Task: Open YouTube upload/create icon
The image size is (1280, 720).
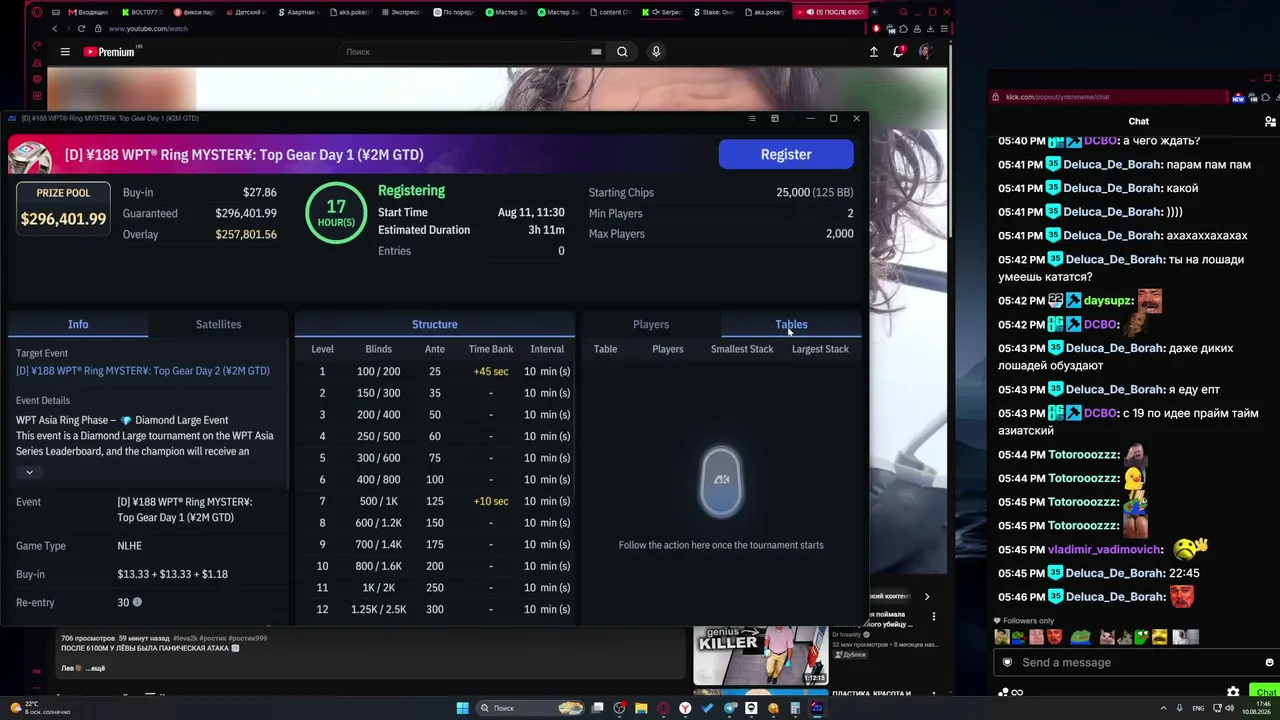Action: (874, 52)
